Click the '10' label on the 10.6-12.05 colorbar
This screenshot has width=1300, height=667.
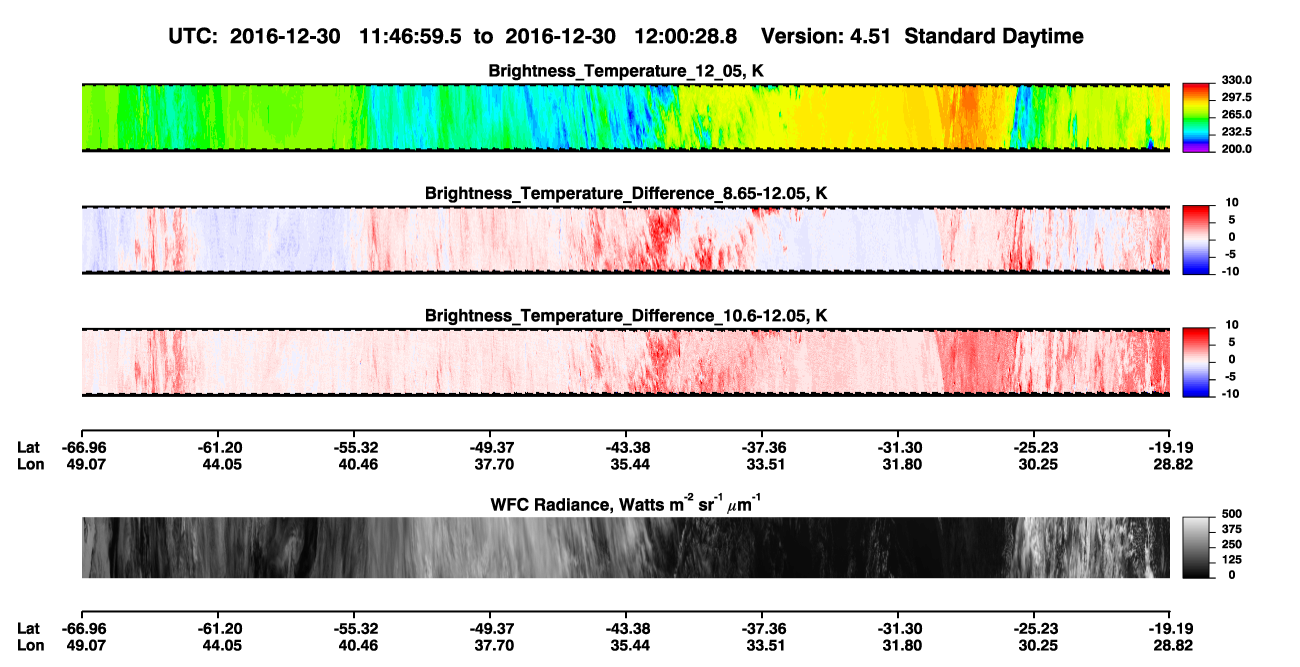[x=1233, y=325]
